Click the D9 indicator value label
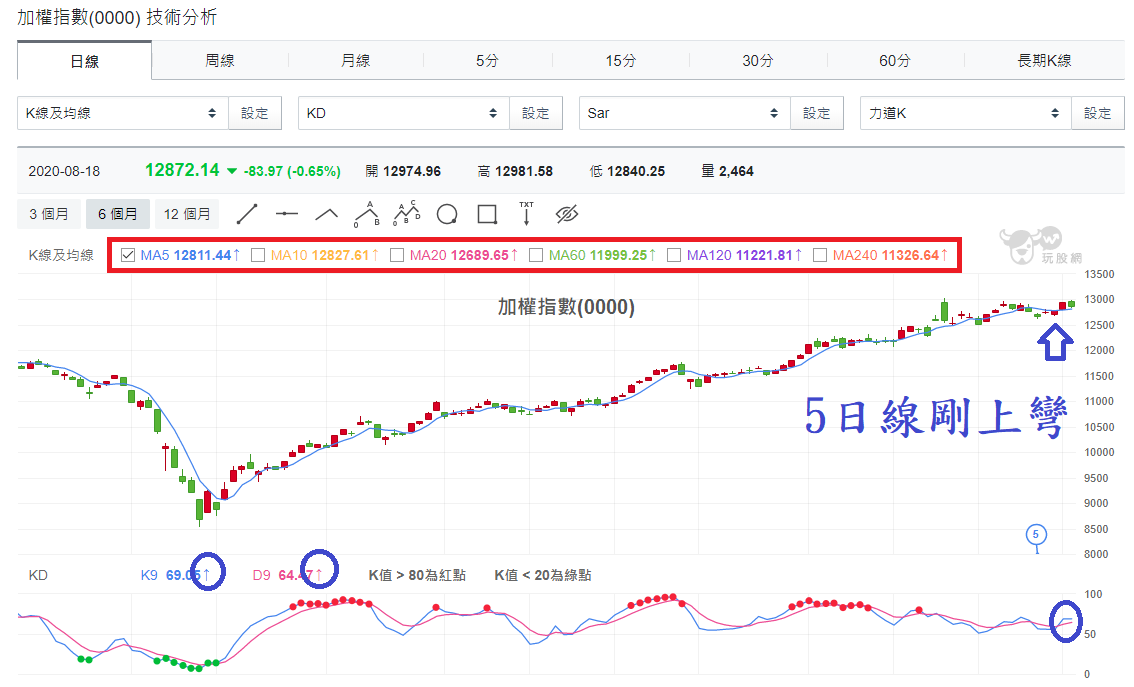The width and height of the screenshot is (1134, 687). pos(286,576)
